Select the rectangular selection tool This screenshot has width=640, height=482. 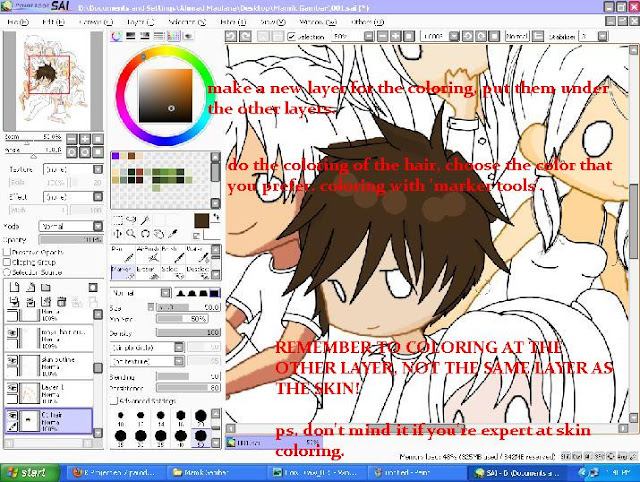pos(118,220)
